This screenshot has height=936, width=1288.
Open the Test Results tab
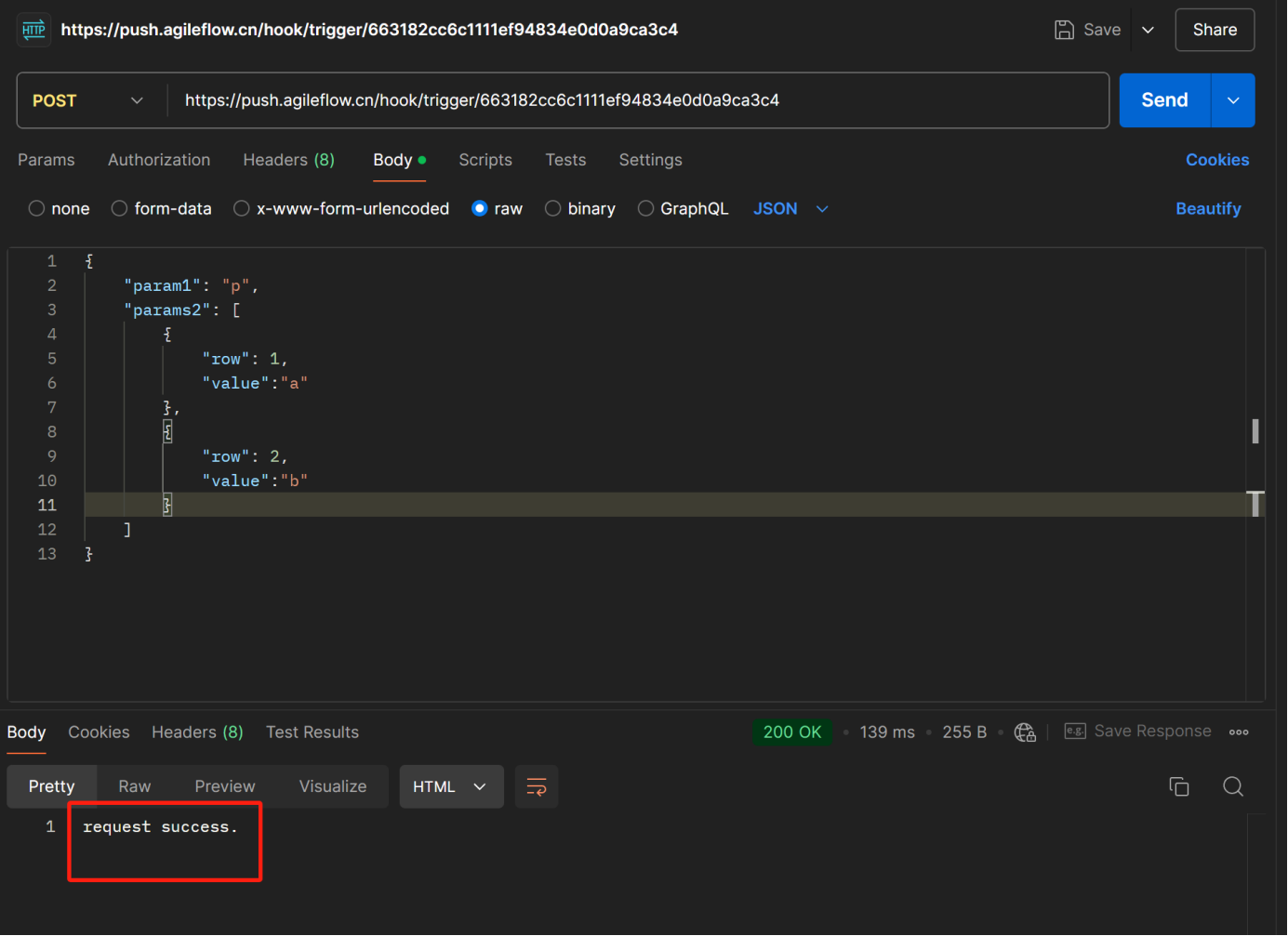(312, 732)
